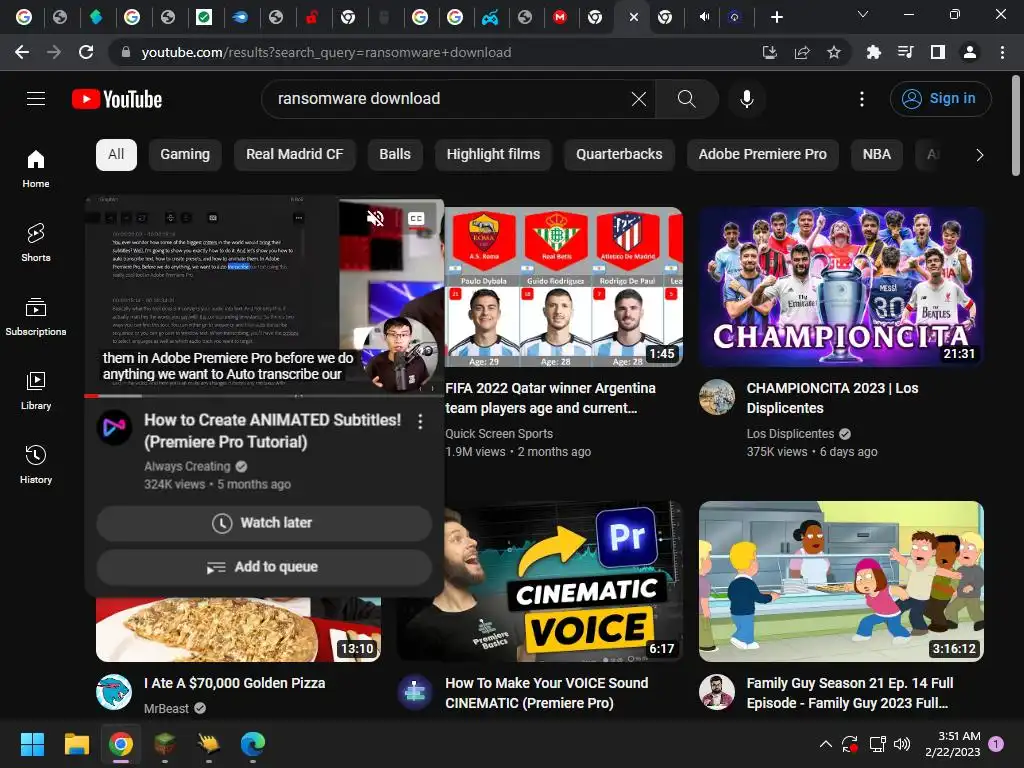Screen dimensions: 1024x768
Task: Open File Explorer from the taskbar
Action: pos(76,744)
